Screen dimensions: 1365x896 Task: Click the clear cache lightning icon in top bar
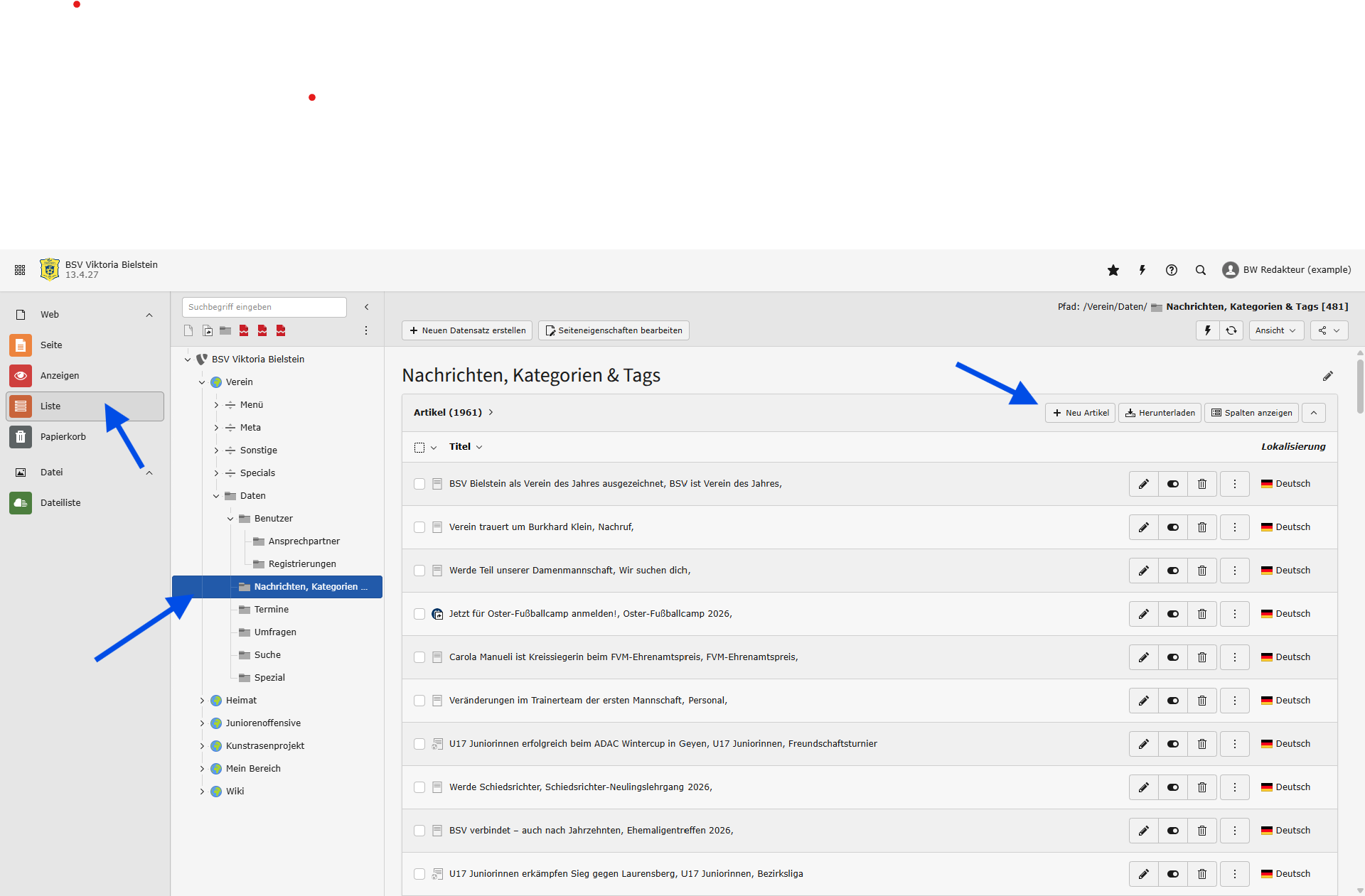1142,270
